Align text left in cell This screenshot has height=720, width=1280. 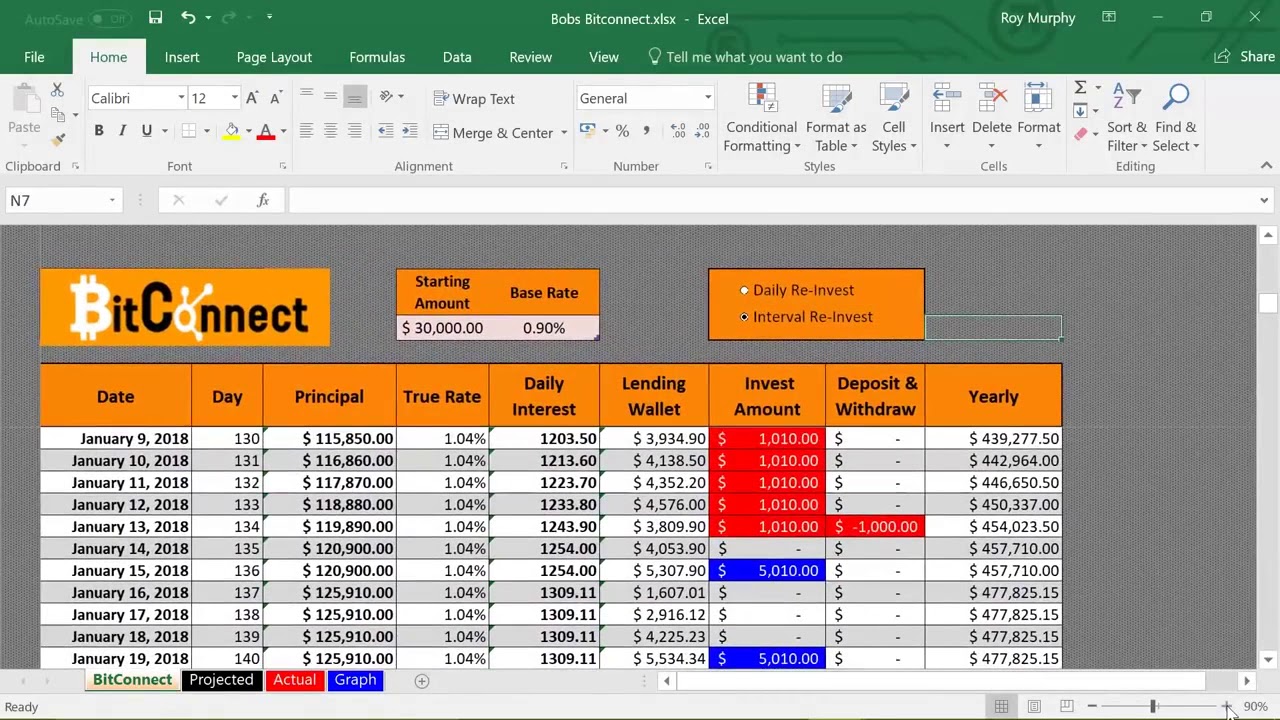[306, 131]
